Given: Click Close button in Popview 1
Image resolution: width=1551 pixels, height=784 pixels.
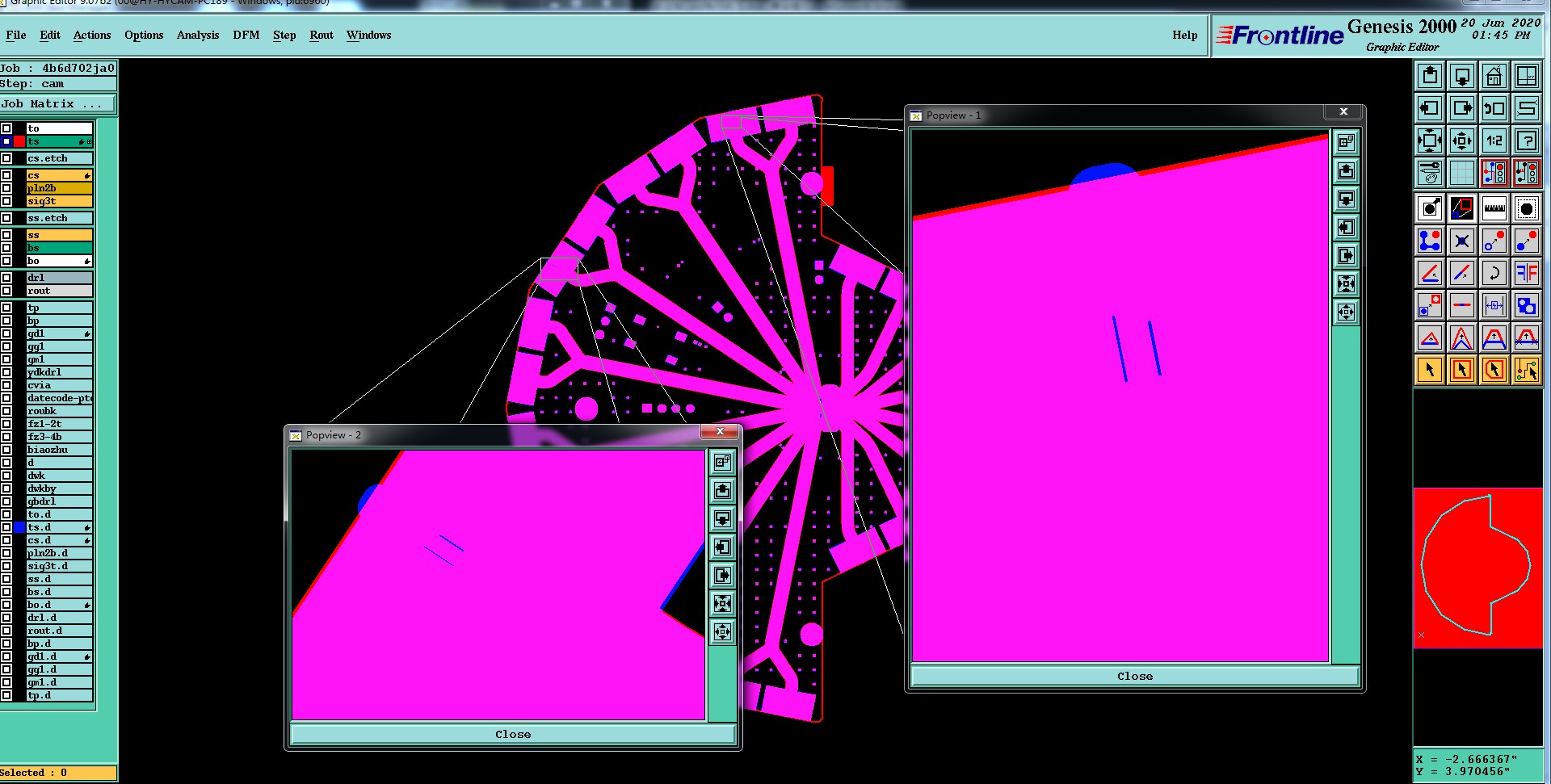Looking at the screenshot, I should tap(1135, 677).
